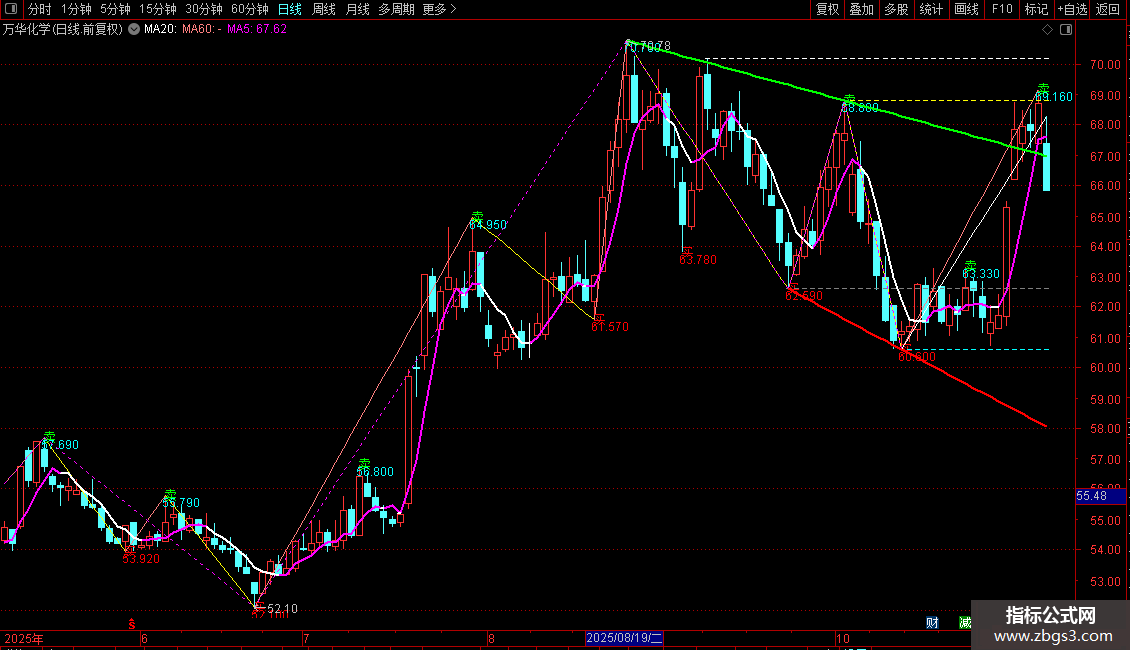
Task: Click the 减 marker icon on timeline
Action: point(965,623)
